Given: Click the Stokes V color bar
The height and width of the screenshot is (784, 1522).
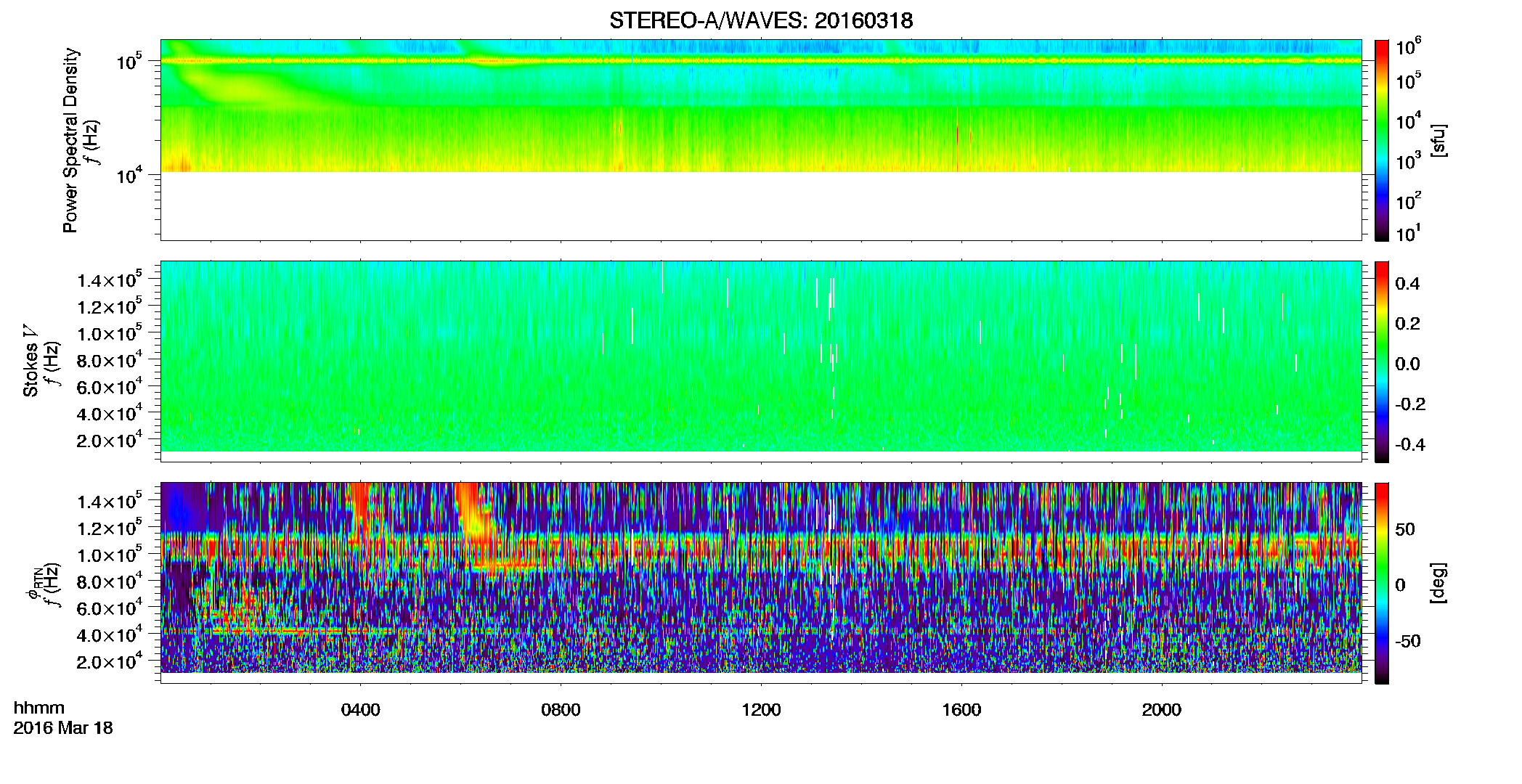Looking at the screenshot, I should click(x=1382, y=362).
